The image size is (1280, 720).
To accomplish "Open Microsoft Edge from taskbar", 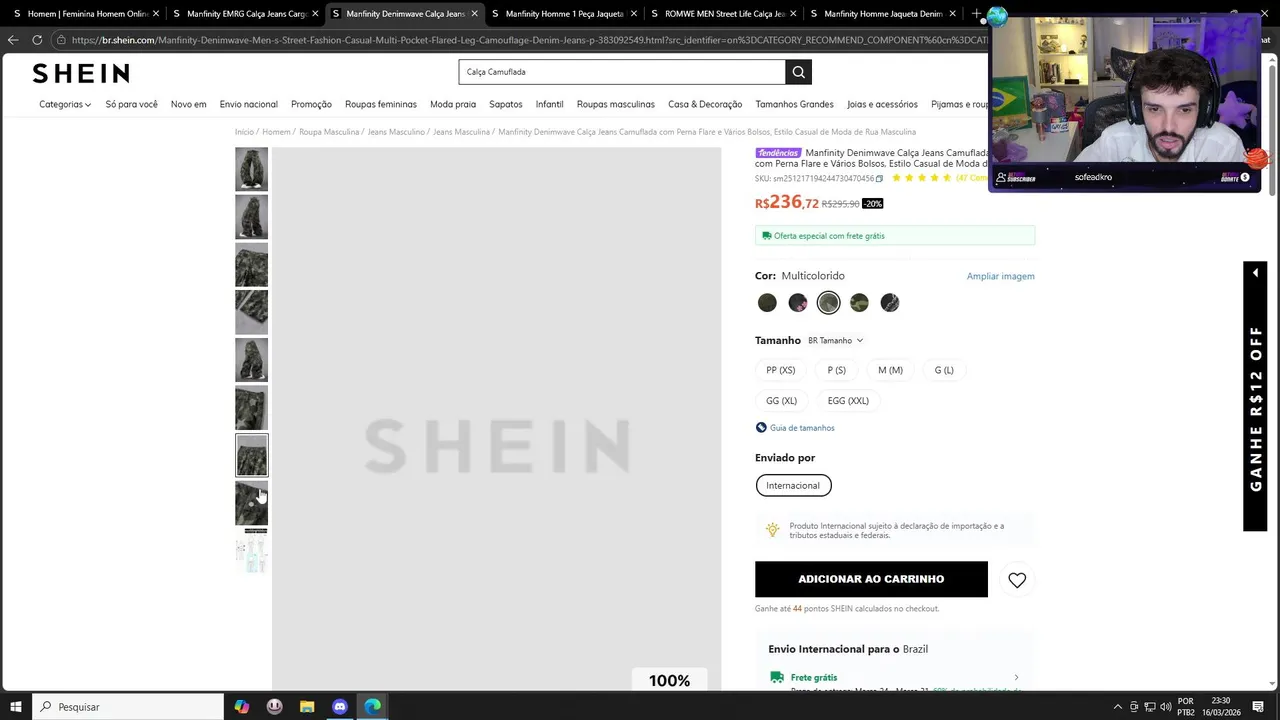I will click(x=373, y=707).
